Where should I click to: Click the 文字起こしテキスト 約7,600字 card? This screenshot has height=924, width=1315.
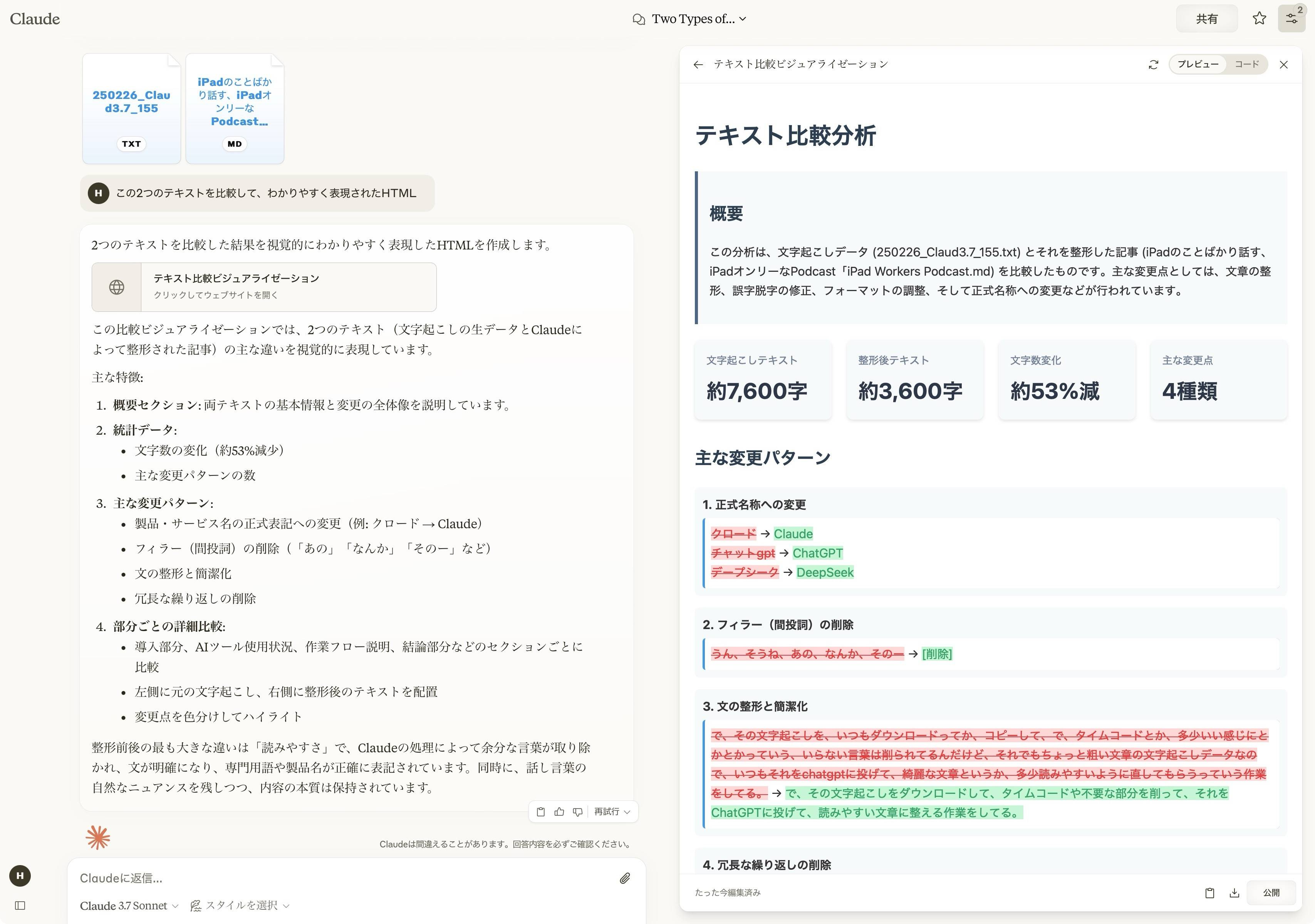point(763,380)
